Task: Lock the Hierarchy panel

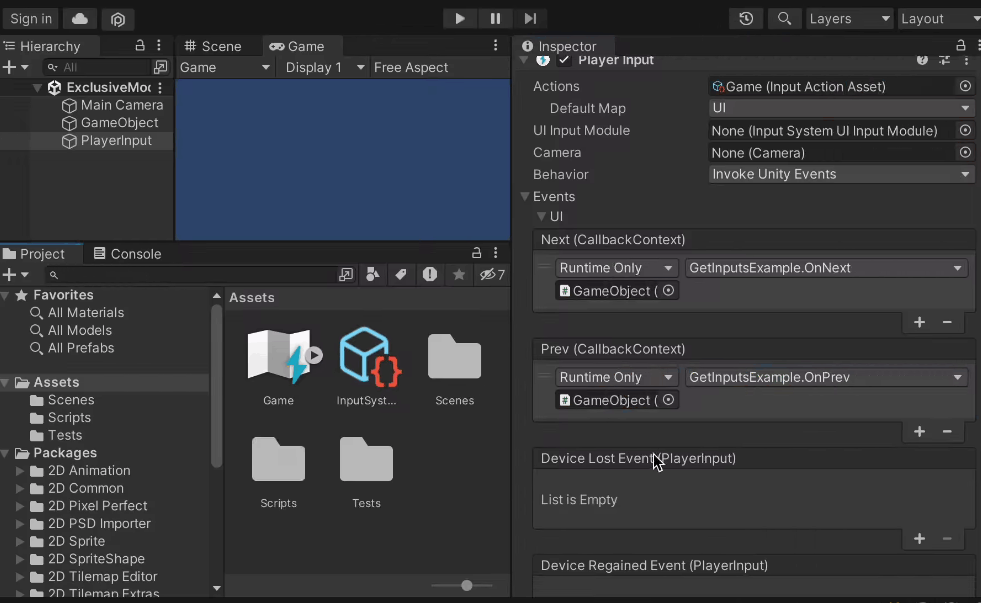Action: click(x=140, y=46)
